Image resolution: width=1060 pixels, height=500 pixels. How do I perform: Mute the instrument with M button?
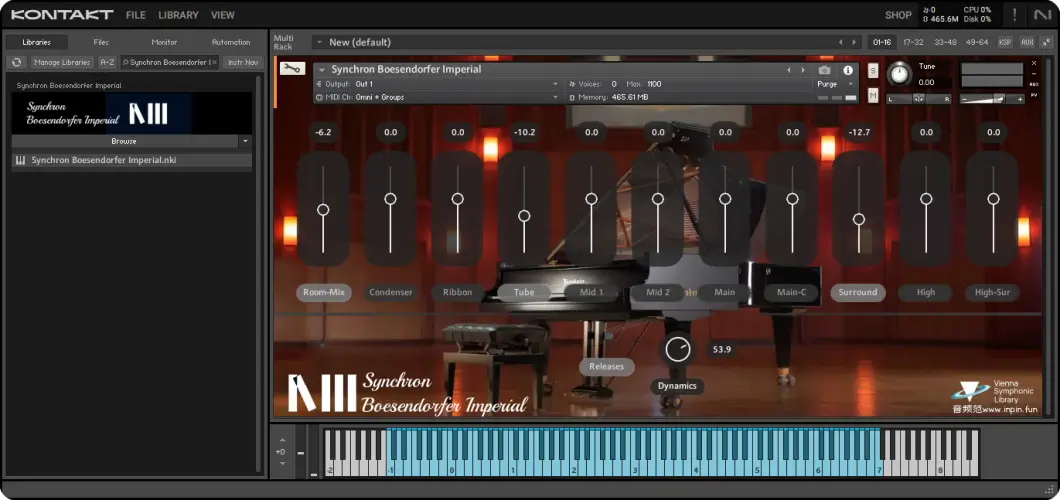point(873,96)
